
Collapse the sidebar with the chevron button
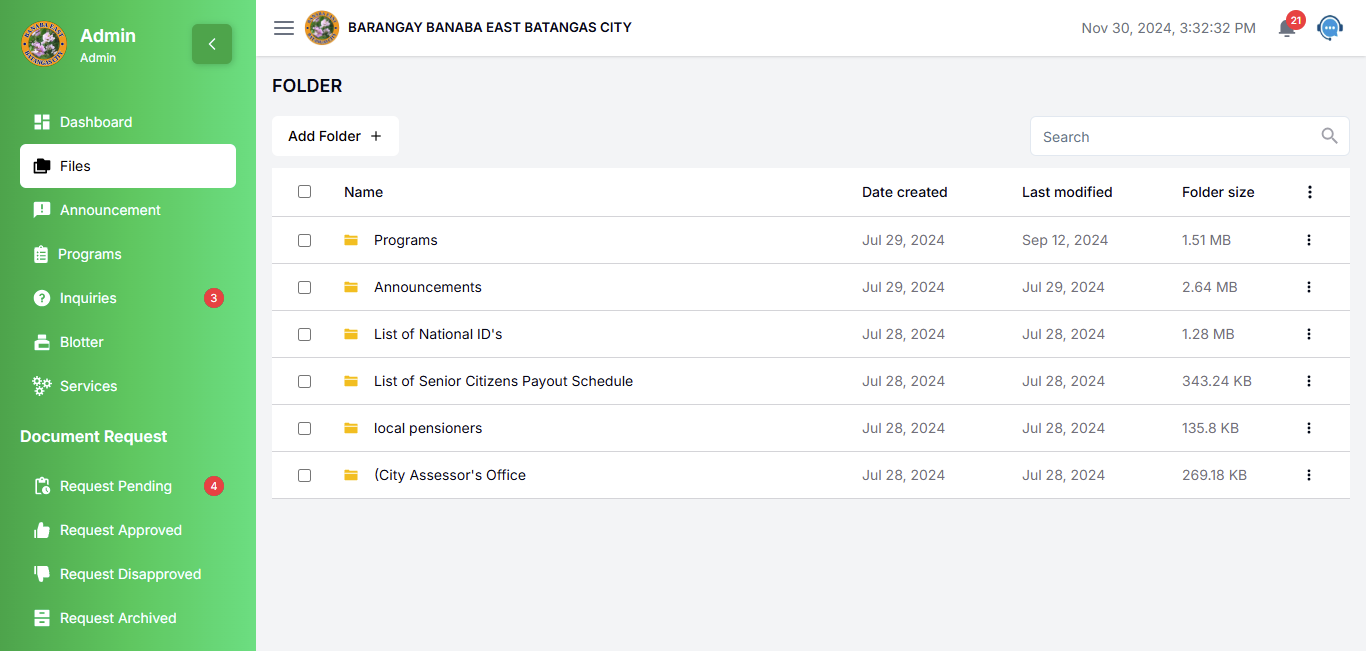coord(212,44)
